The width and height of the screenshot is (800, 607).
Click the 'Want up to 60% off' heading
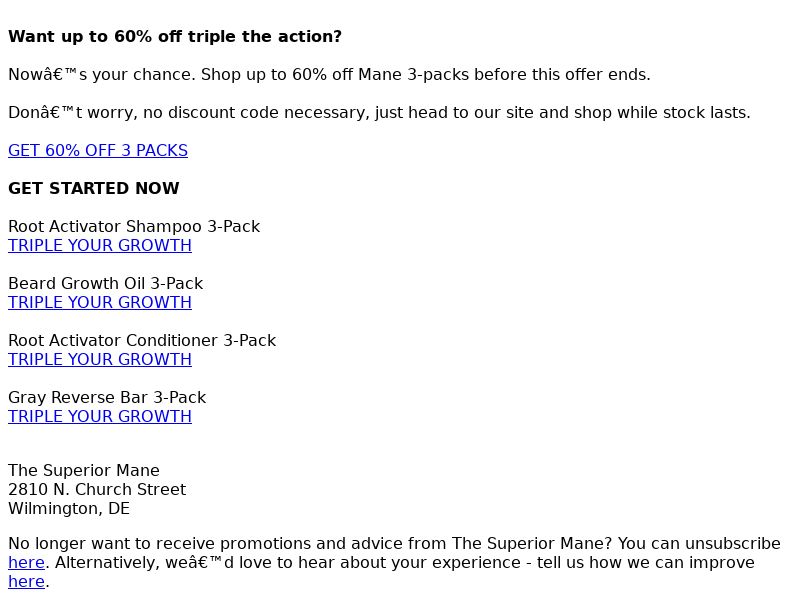[x=175, y=37]
